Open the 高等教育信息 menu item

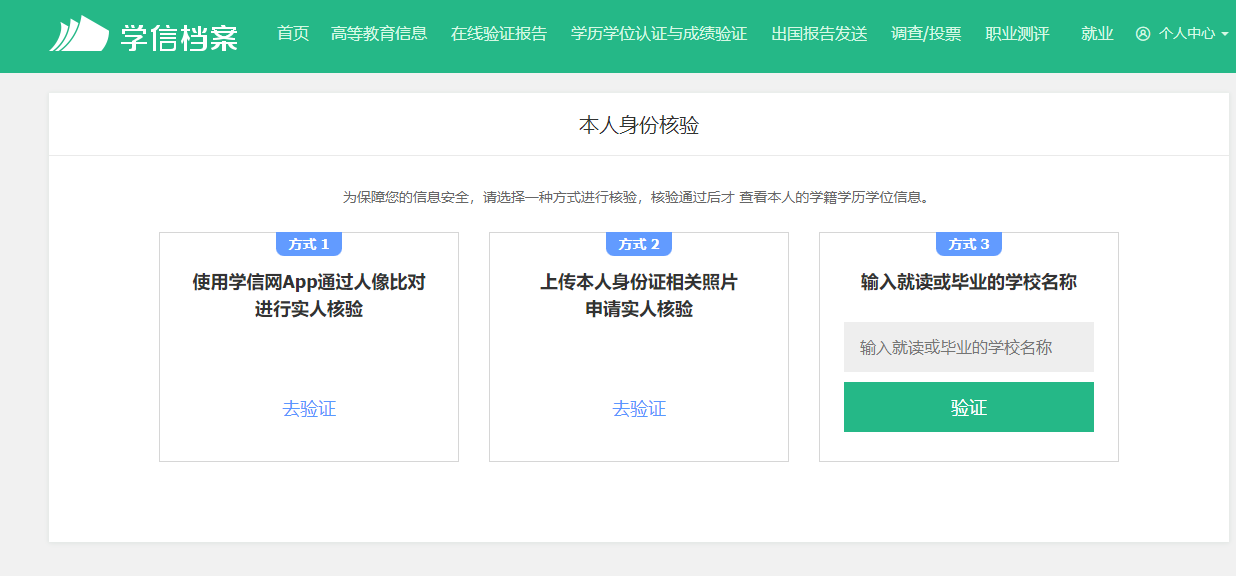379,34
